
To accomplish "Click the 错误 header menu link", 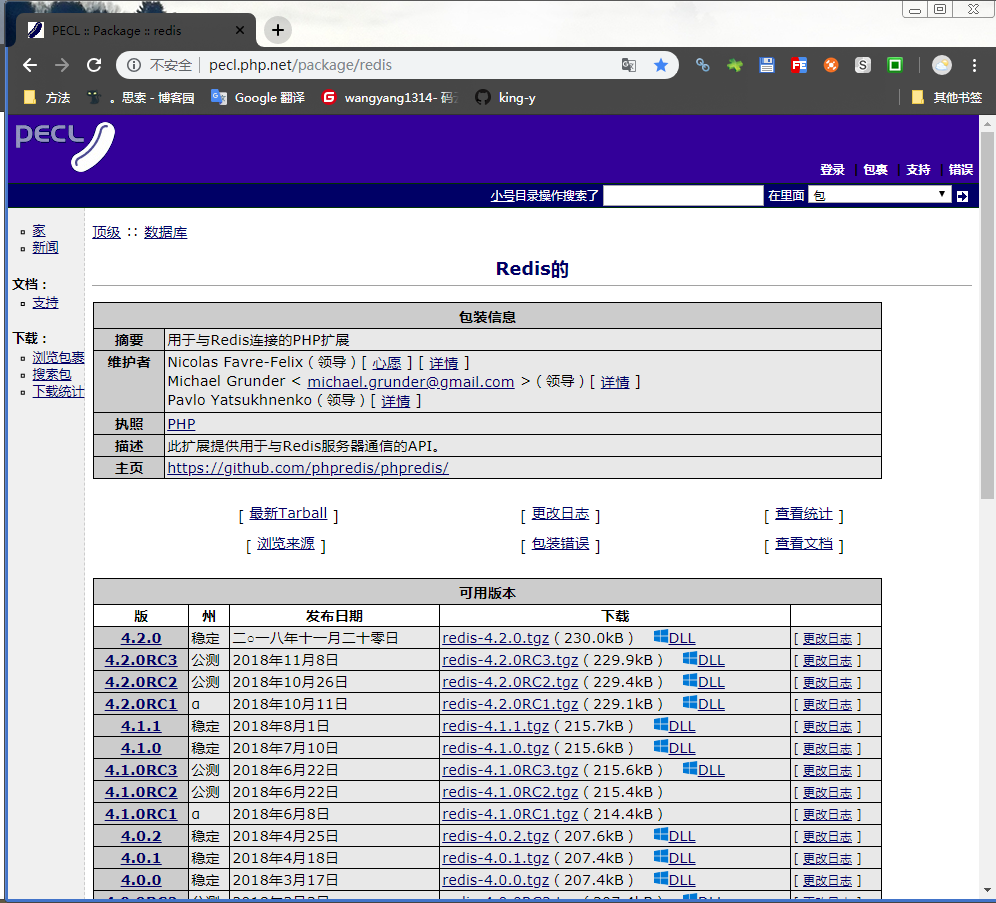I will click(x=960, y=170).
